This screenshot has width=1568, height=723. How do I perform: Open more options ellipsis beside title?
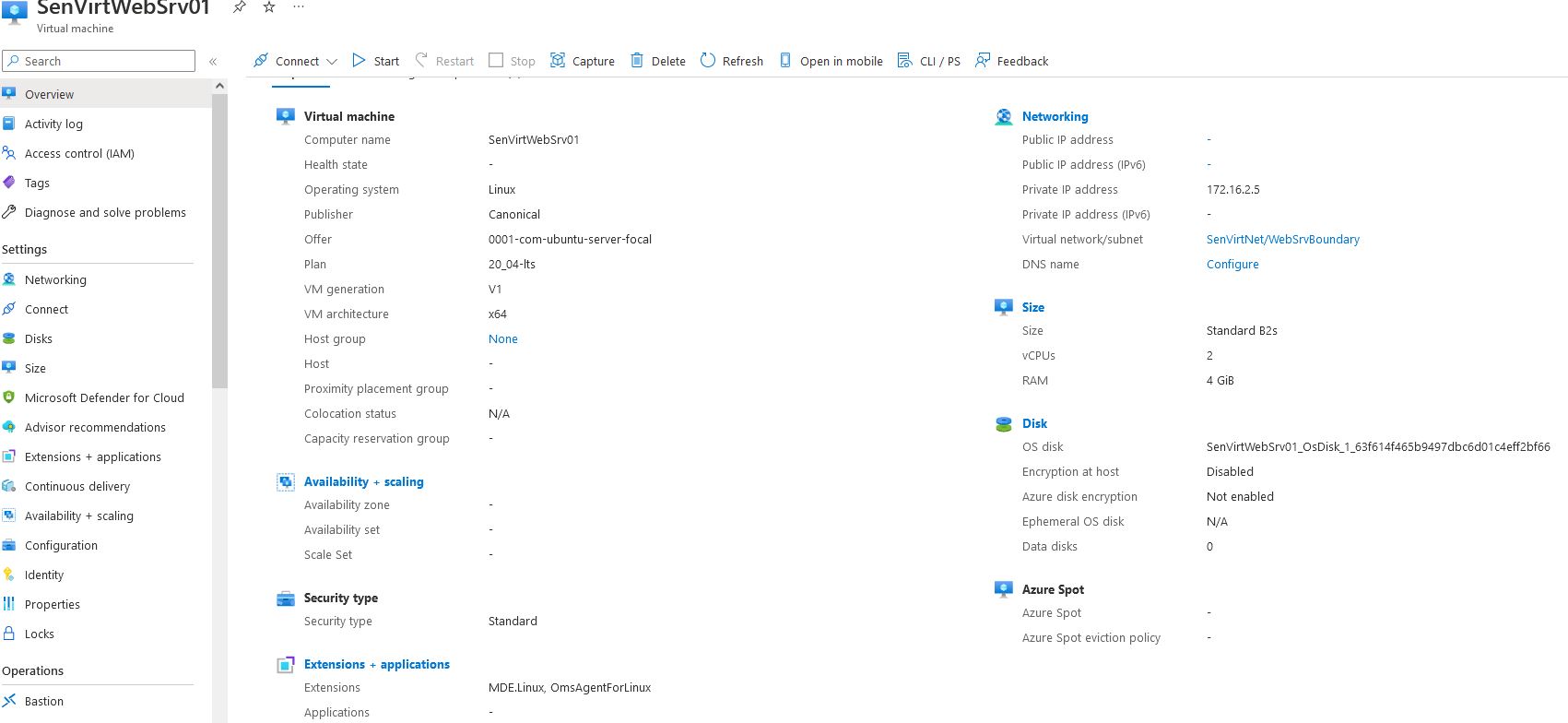point(299,7)
